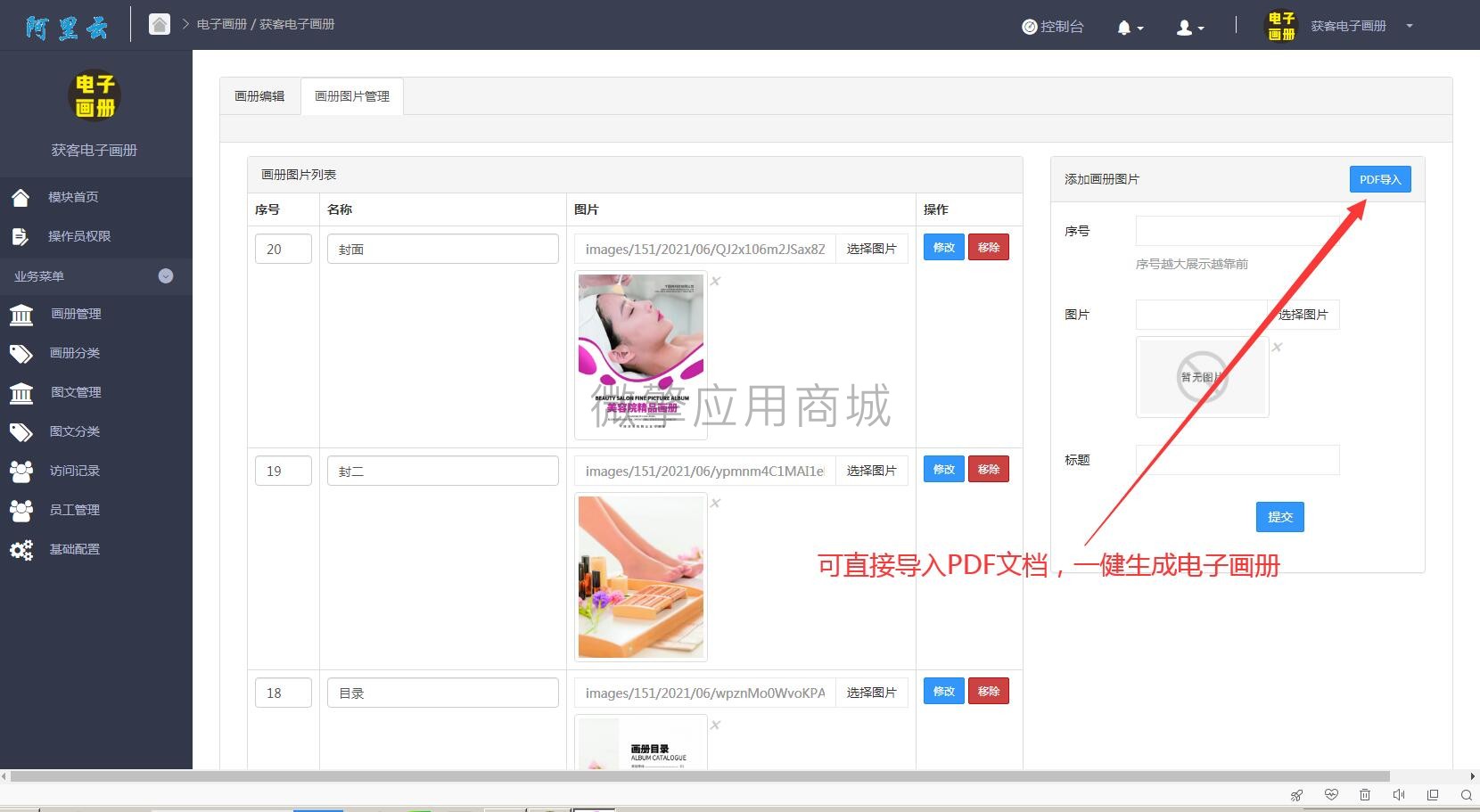
Task: Click the 序号 field containing 18
Action: pyautogui.click(x=284, y=693)
